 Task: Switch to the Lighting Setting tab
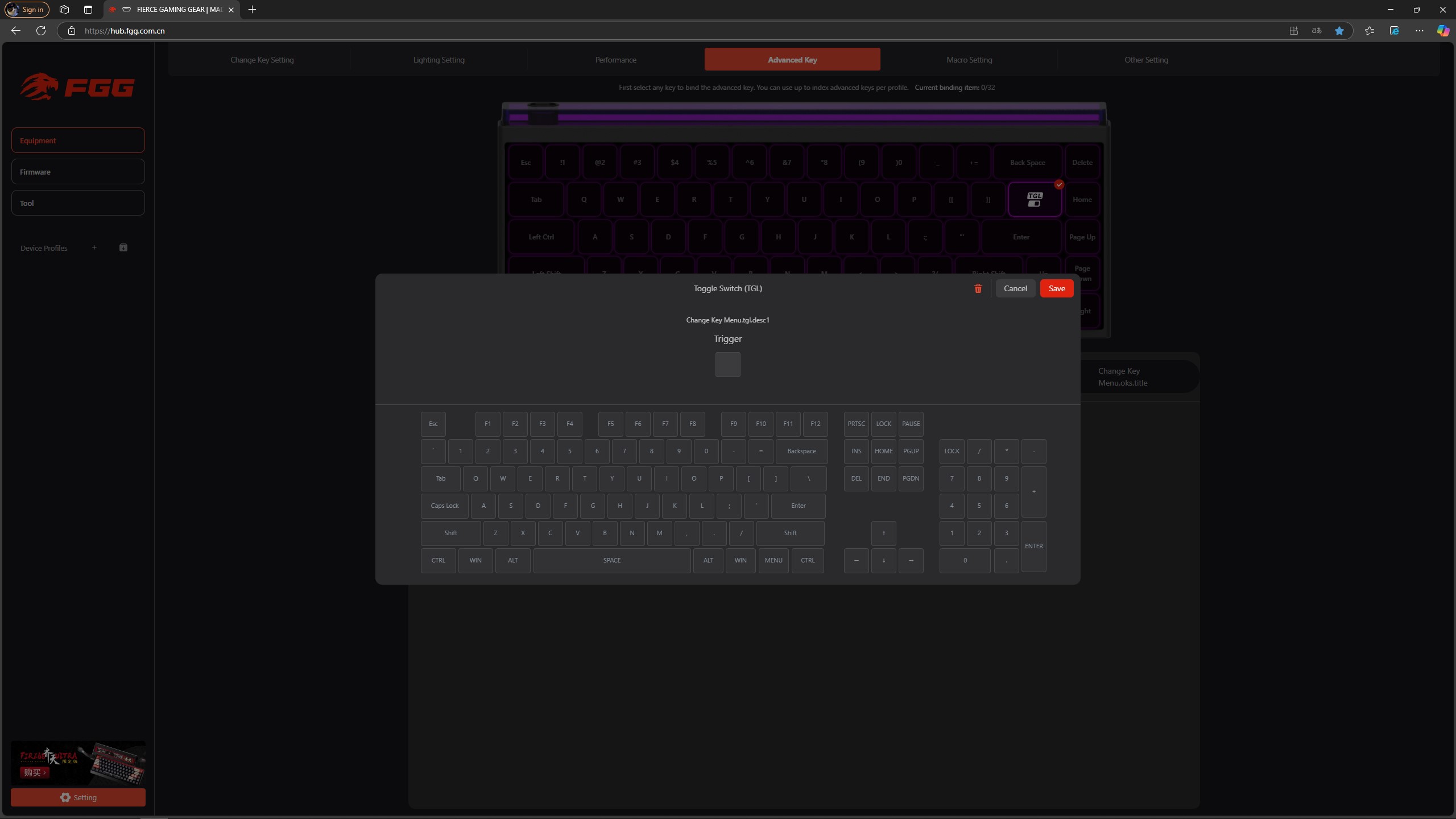pyautogui.click(x=439, y=60)
